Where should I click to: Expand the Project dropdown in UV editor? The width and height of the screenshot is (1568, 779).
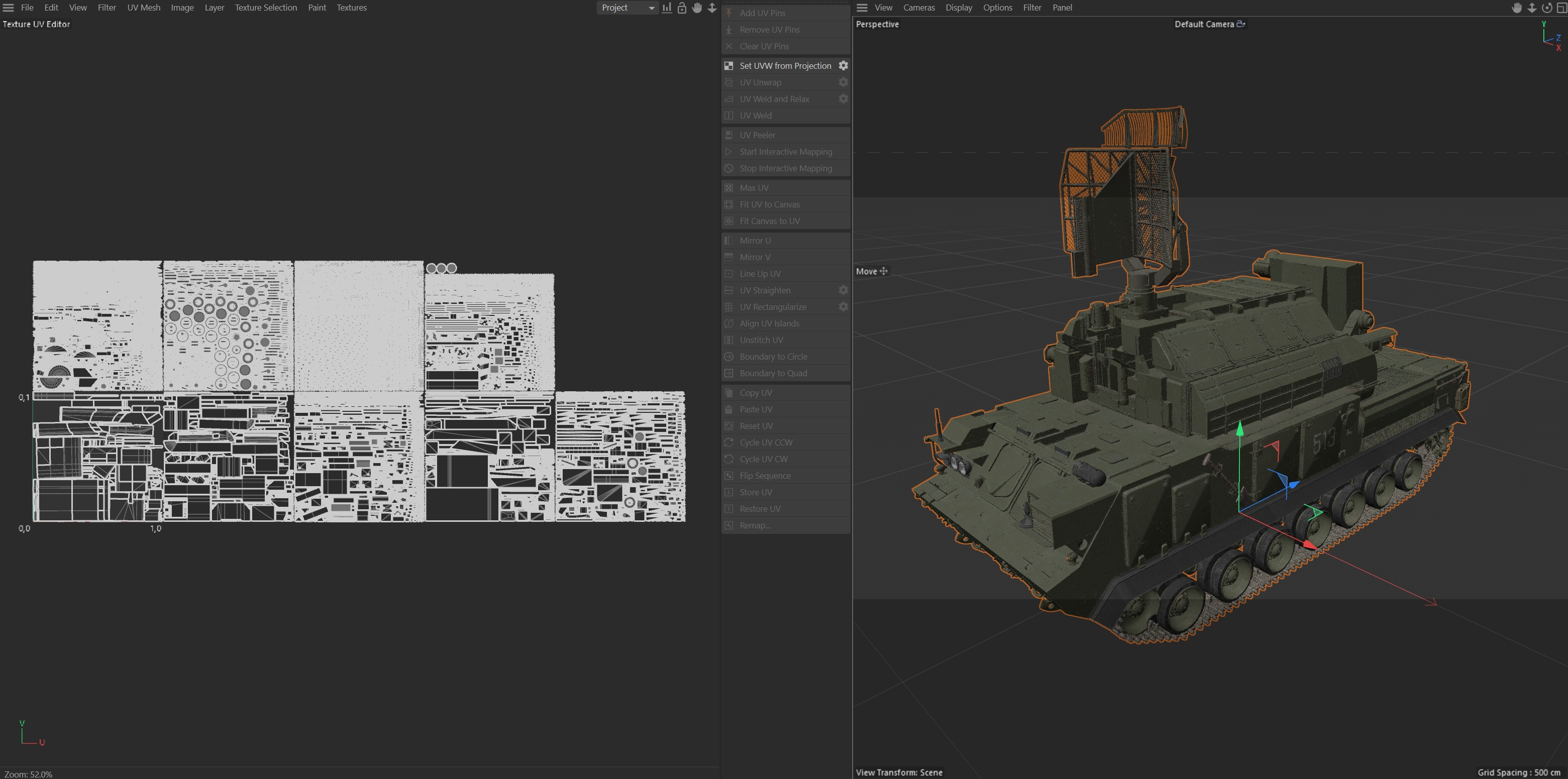click(x=628, y=8)
